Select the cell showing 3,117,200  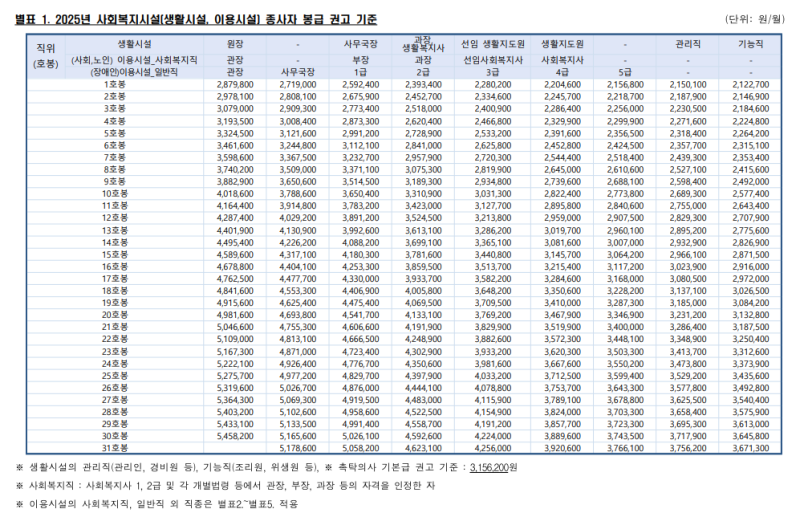coord(625,267)
